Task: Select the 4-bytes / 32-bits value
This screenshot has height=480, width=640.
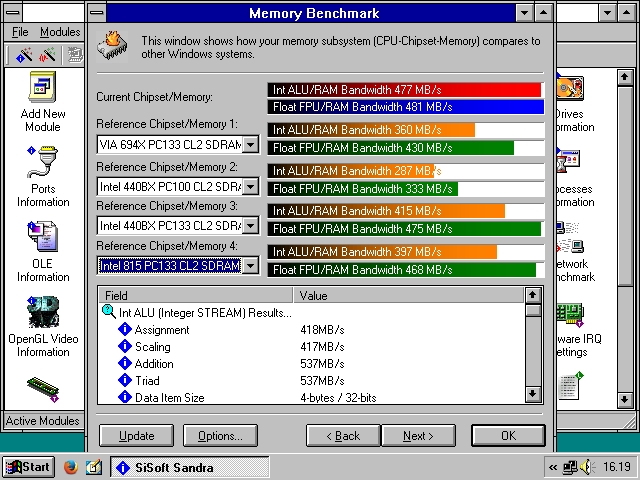Action: pos(338,398)
